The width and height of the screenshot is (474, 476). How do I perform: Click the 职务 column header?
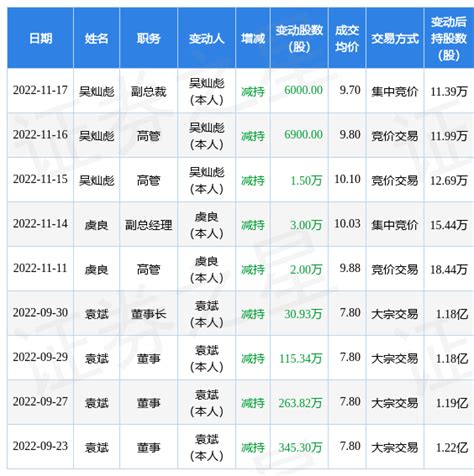point(149,38)
